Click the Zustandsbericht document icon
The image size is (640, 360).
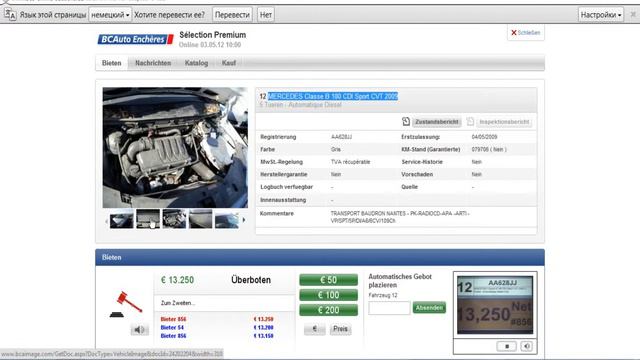click(406, 122)
